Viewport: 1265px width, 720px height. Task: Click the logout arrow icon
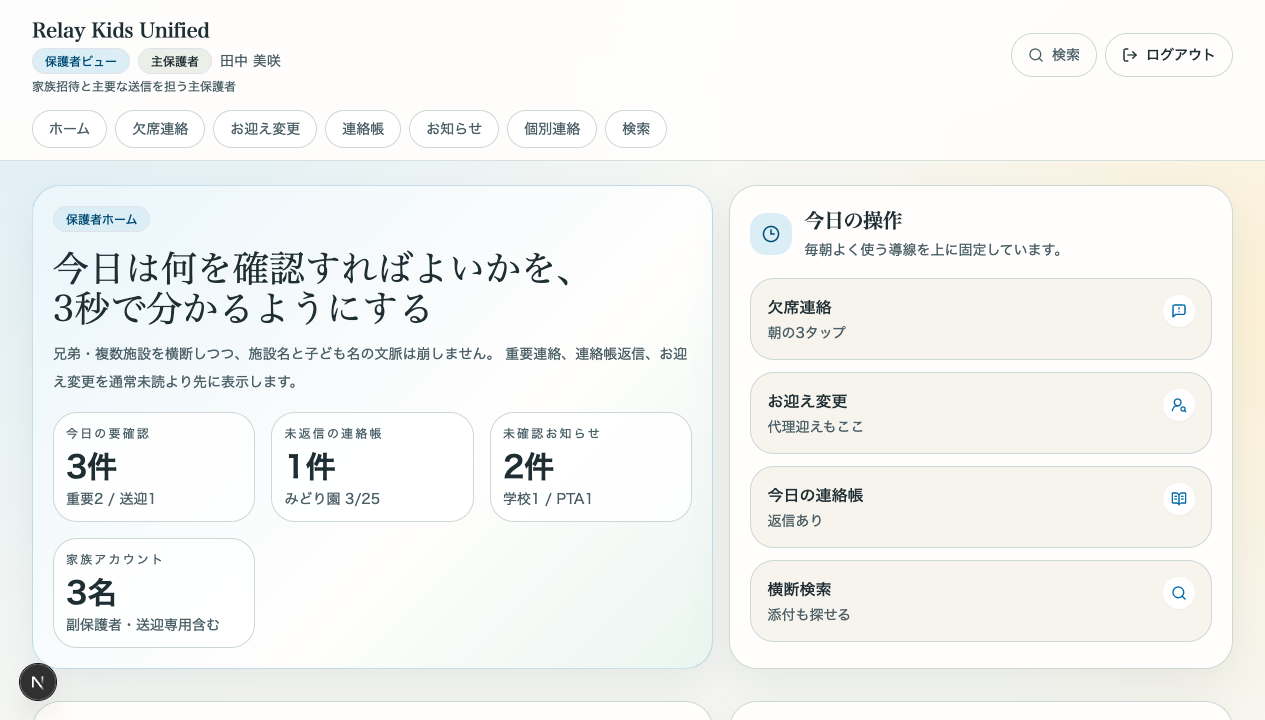(x=1130, y=55)
